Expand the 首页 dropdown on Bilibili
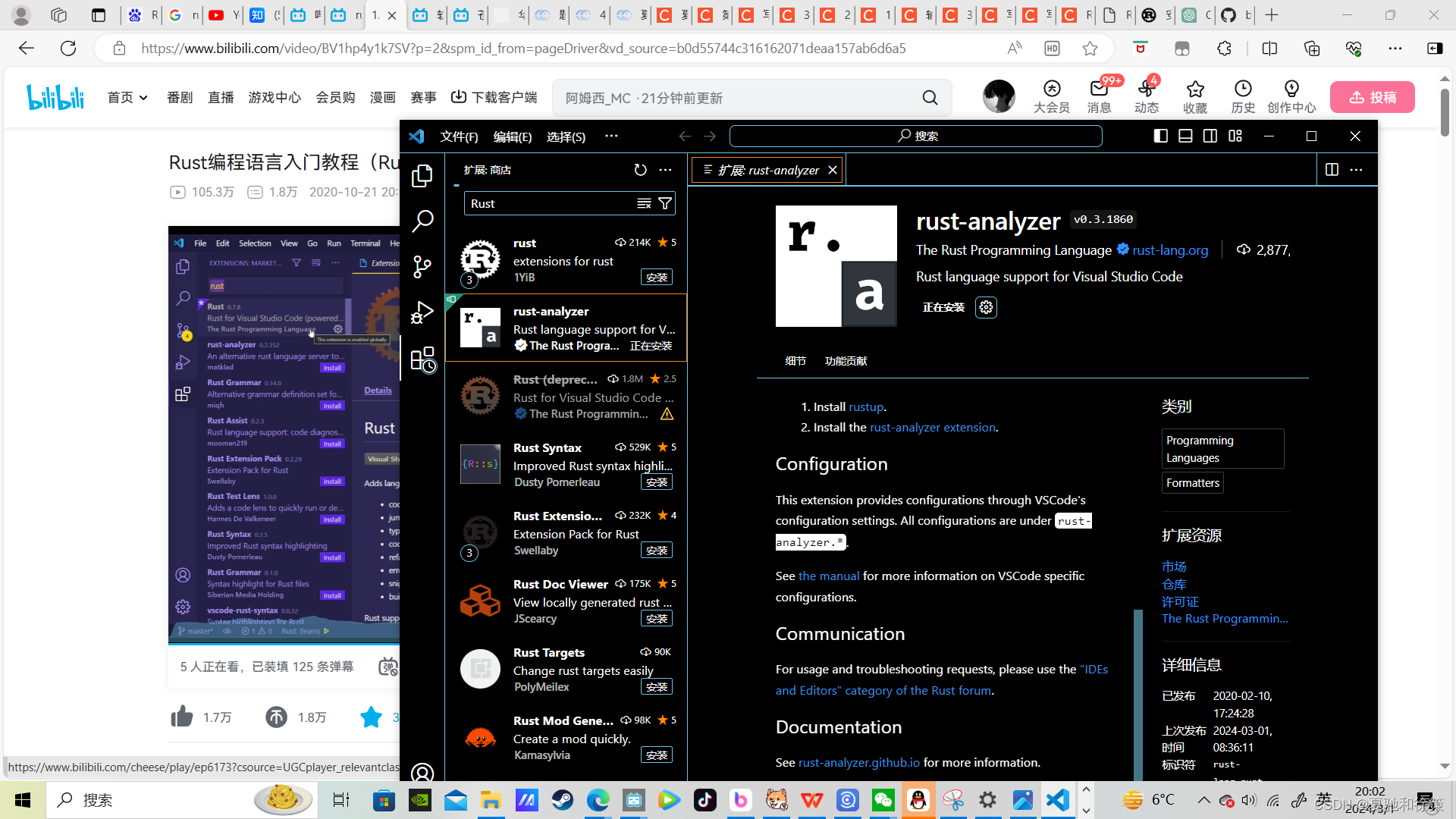The image size is (1456, 819). pyautogui.click(x=127, y=97)
